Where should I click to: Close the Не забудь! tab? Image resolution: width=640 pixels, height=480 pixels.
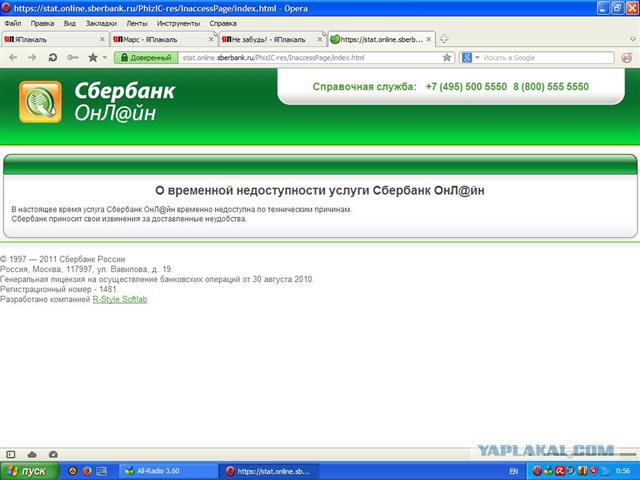click(x=320, y=40)
